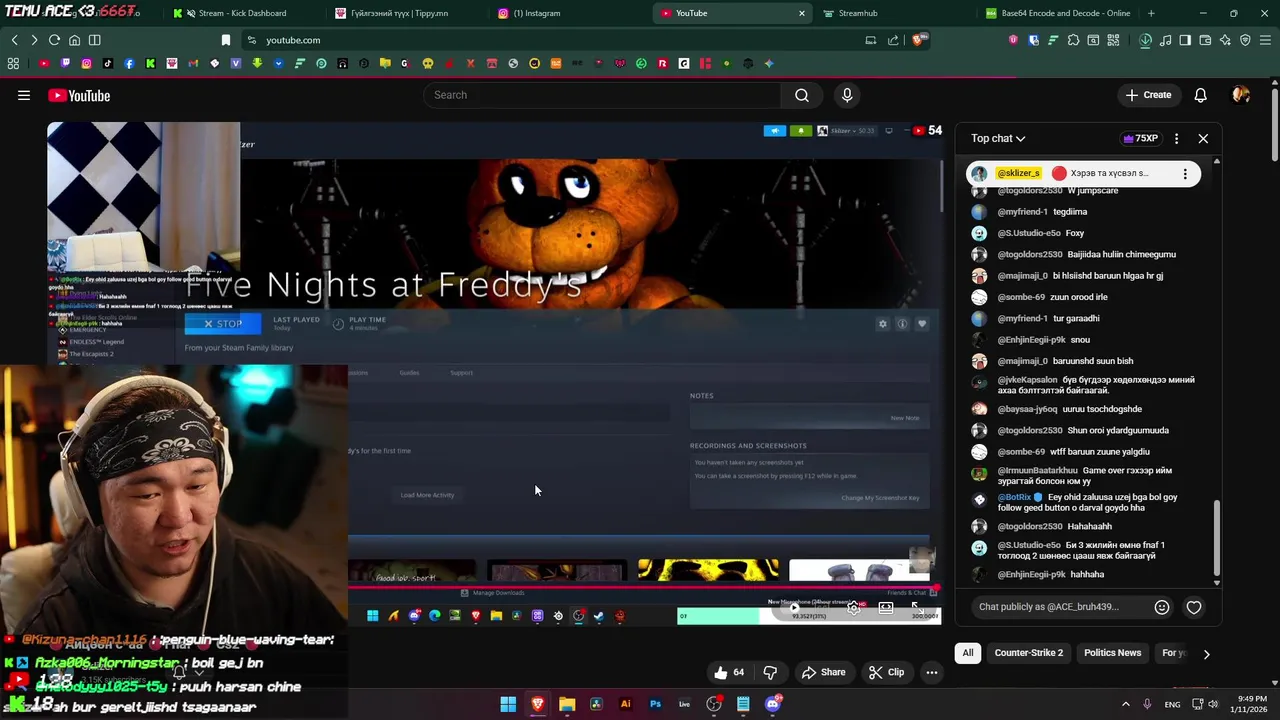This screenshot has height=720, width=1280.
Task: Open the YouTube guide hamburger menu
Action: pyautogui.click(x=24, y=95)
